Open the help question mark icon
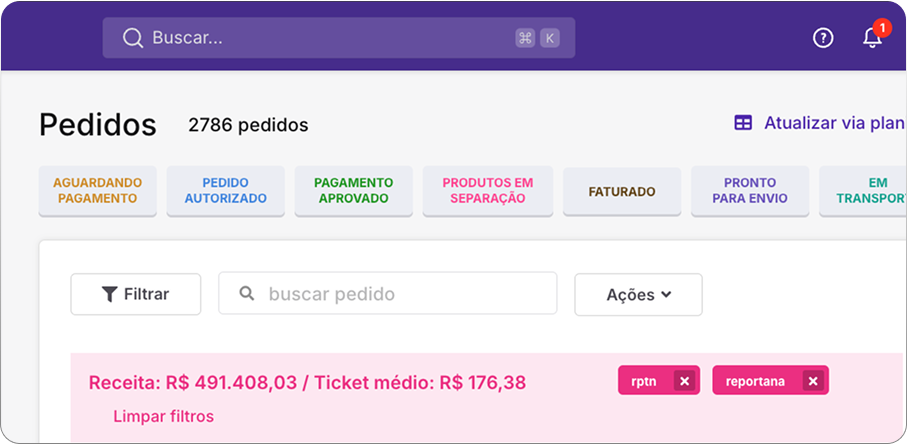The width and height of the screenshot is (907, 444). (823, 38)
